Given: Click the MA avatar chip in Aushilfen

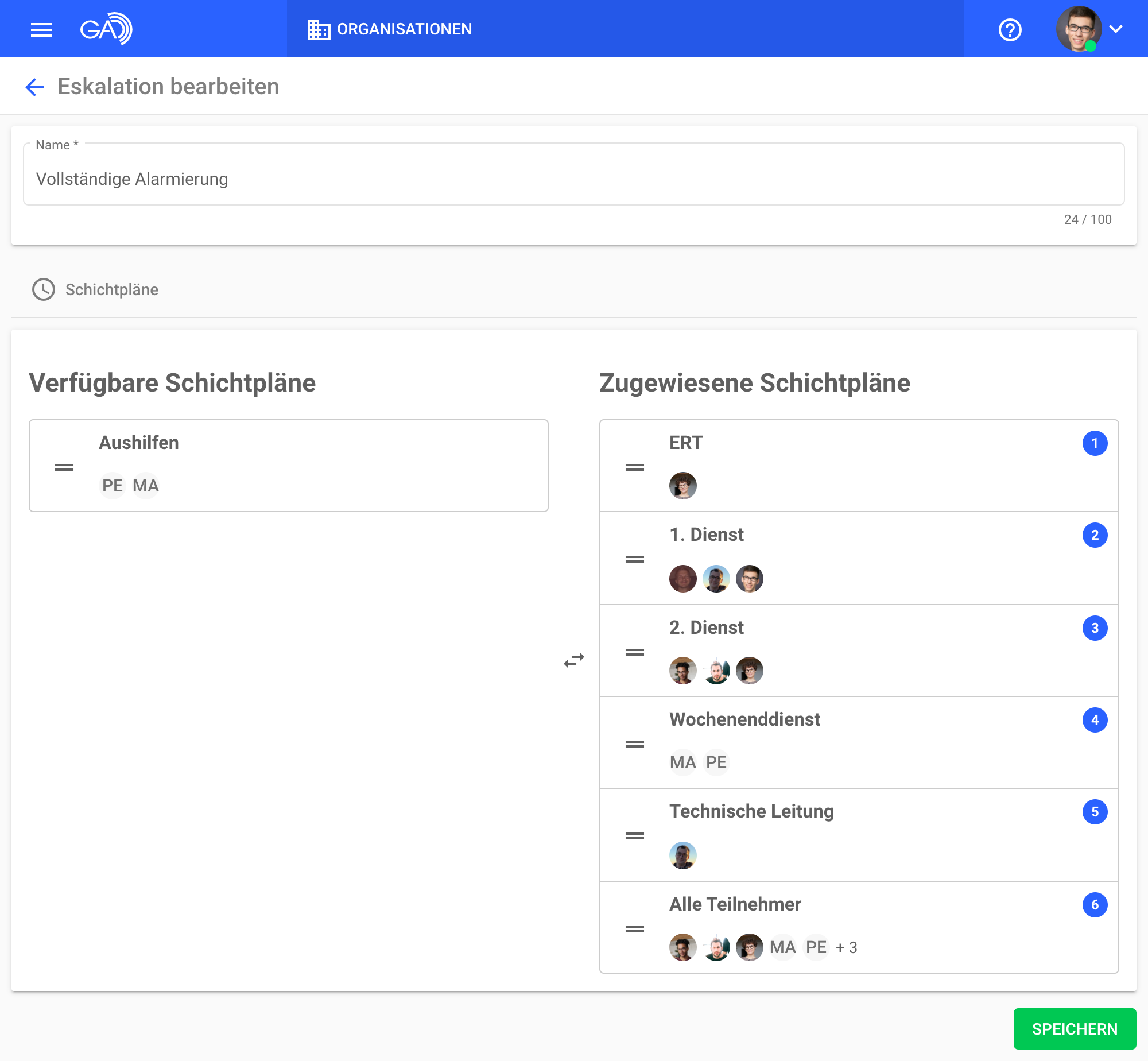Looking at the screenshot, I should click(145, 486).
